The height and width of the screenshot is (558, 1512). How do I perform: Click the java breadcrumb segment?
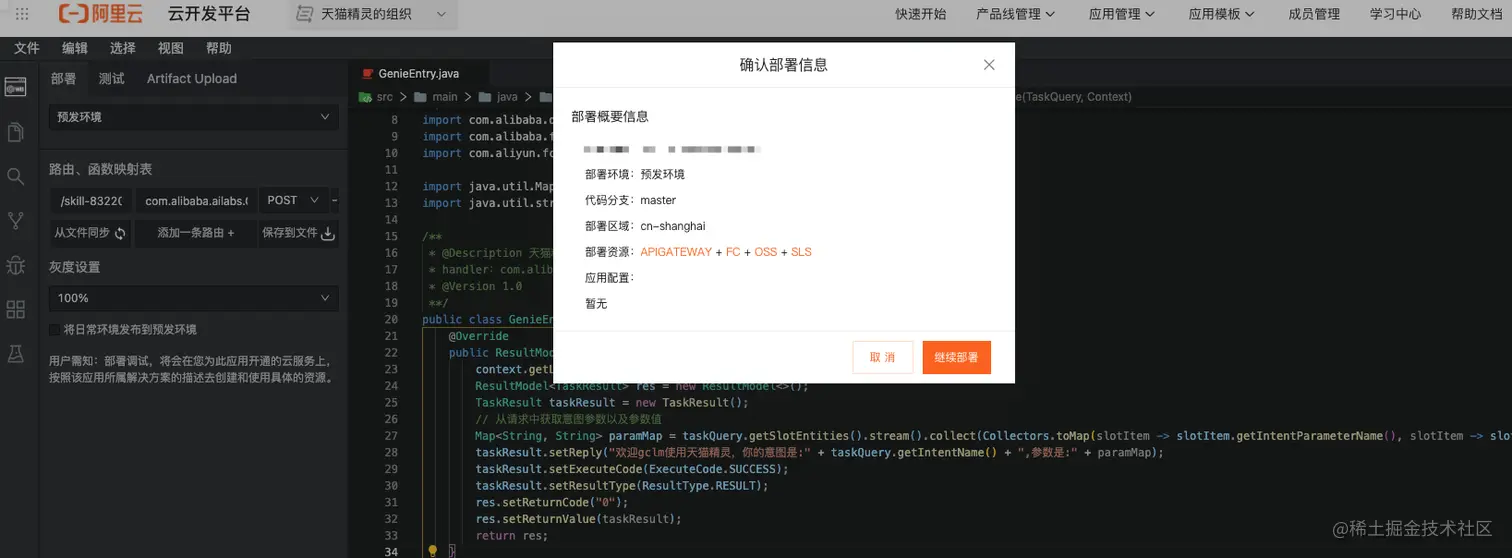click(x=507, y=97)
